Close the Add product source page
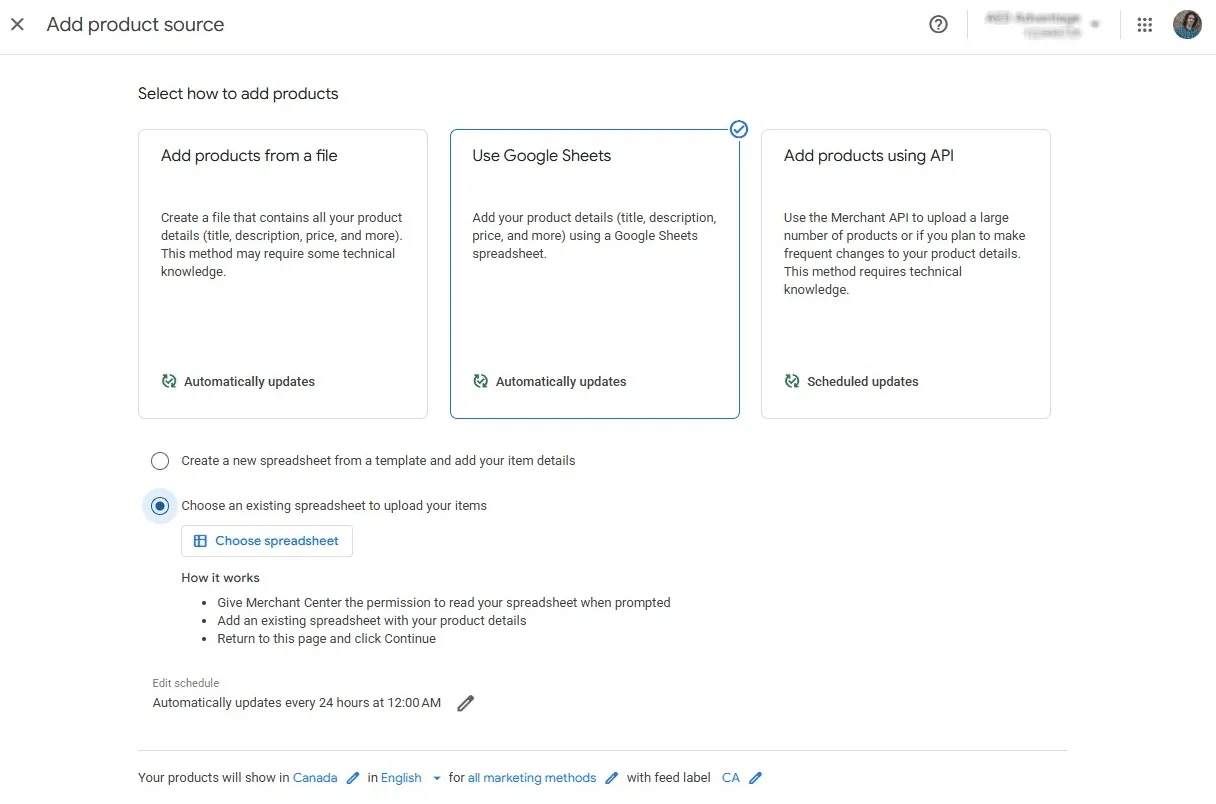Viewport: 1216px width, 804px height. (x=17, y=24)
